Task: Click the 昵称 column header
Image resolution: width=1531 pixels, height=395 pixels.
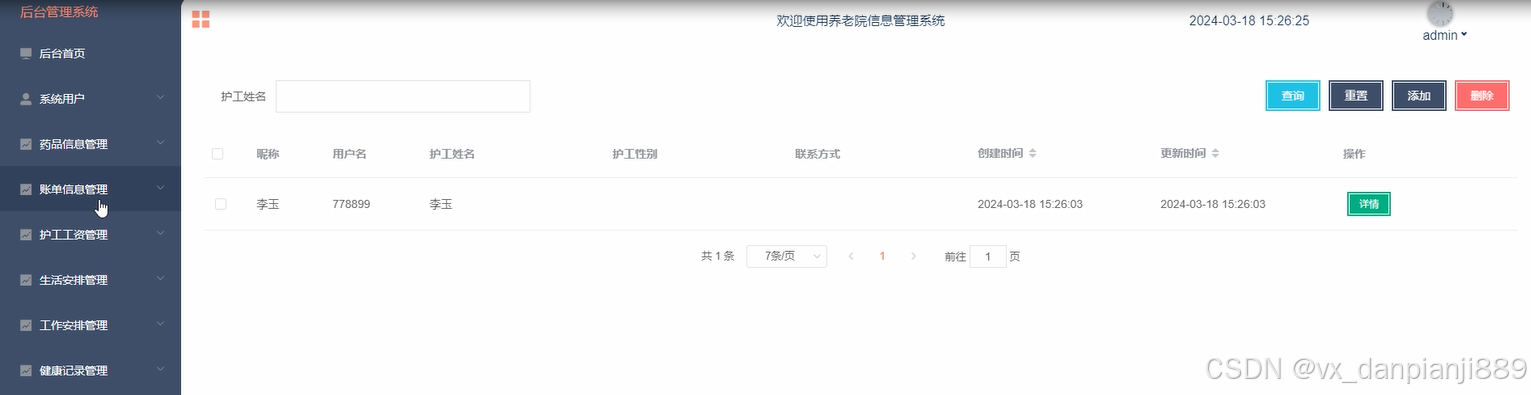Action: click(267, 154)
